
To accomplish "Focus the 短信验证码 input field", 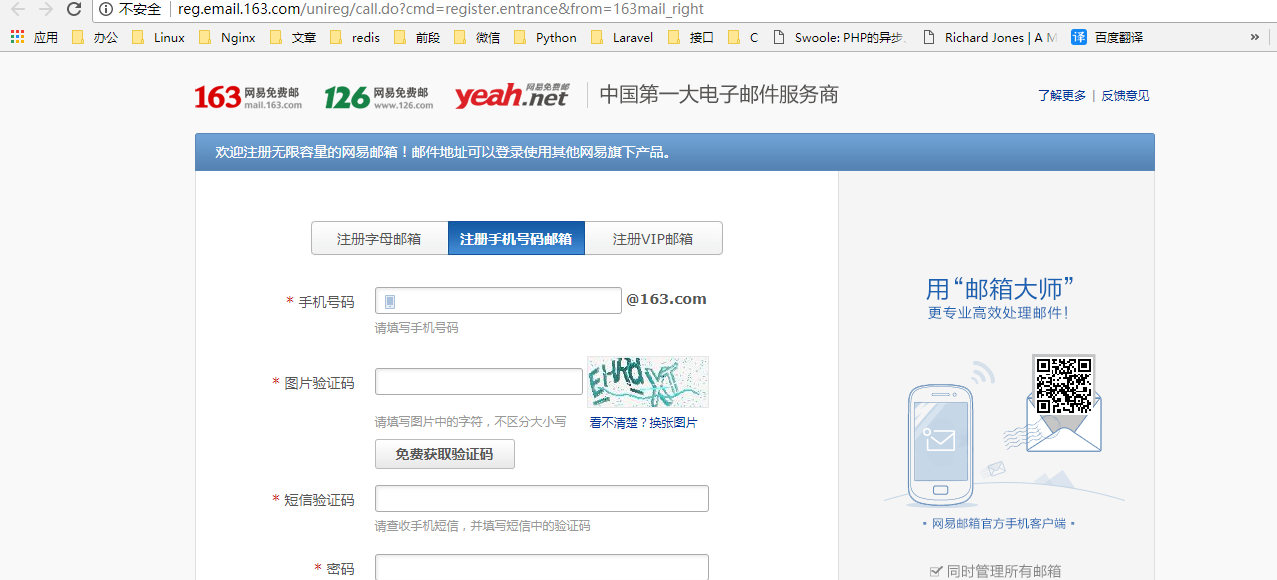I will (541, 499).
